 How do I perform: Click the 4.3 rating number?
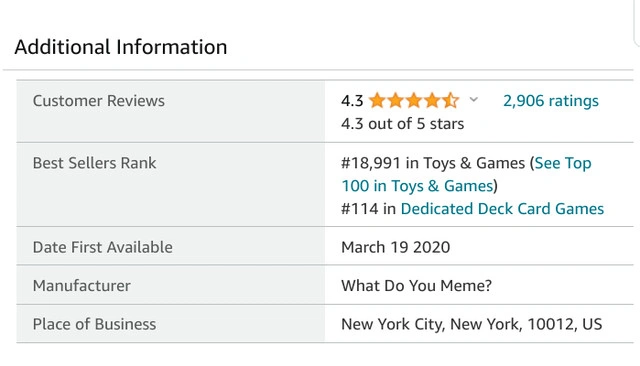(352, 101)
